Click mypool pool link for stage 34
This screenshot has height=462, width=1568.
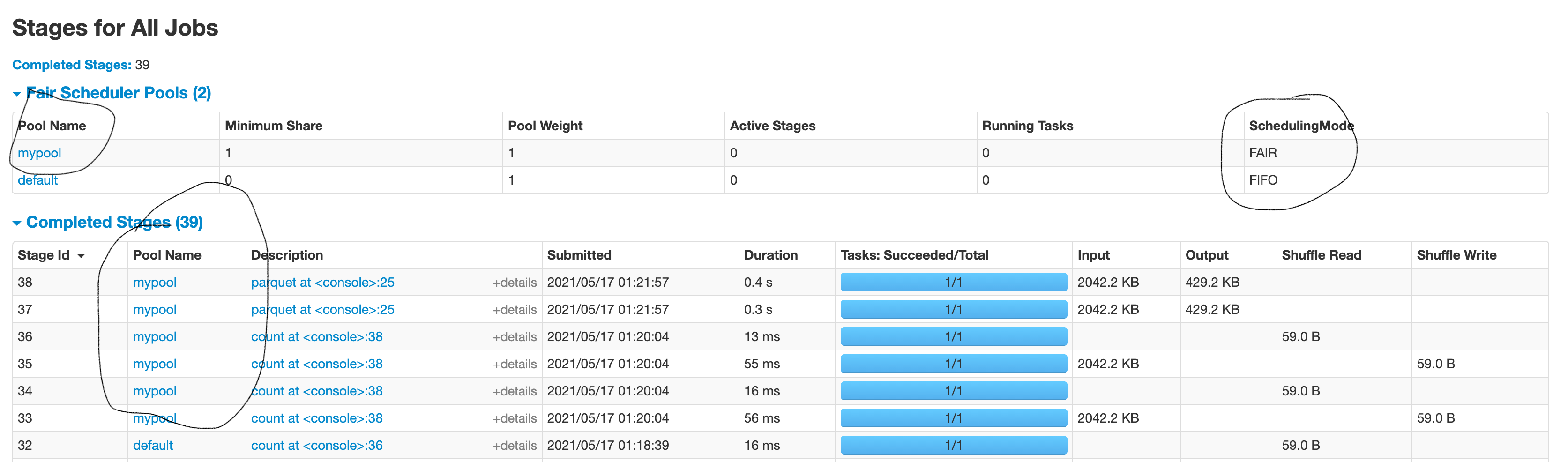(x=155, y=391)
